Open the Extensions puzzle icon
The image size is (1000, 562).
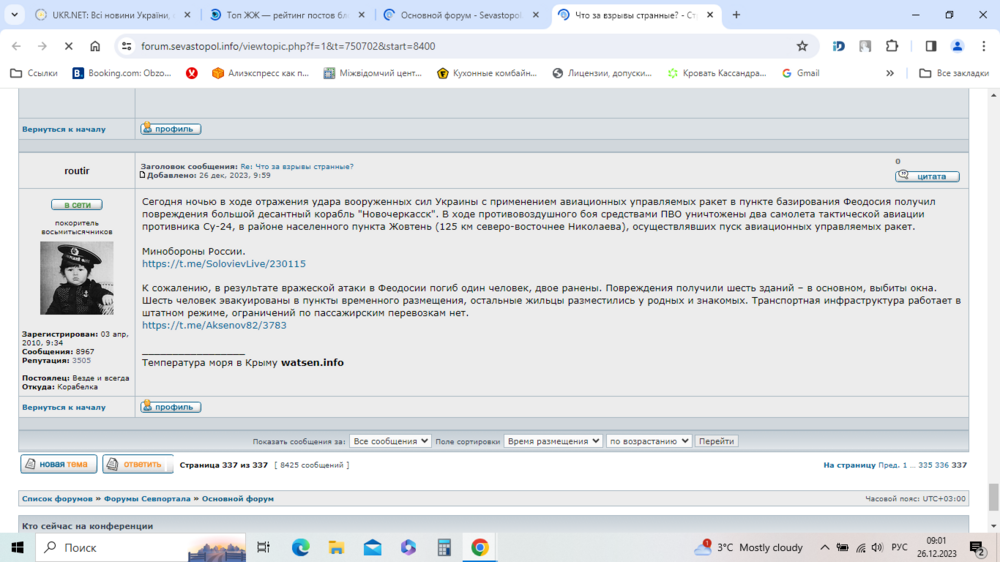pyautogui.click(x=892, y=46)
